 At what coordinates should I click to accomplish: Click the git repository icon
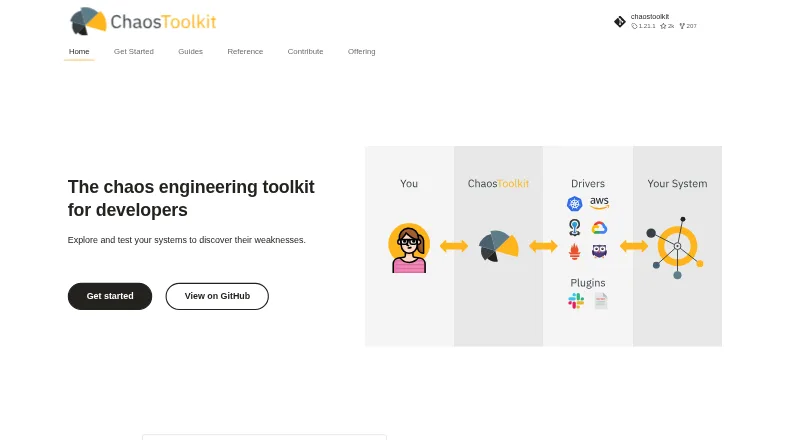click(x=619, y=21)
